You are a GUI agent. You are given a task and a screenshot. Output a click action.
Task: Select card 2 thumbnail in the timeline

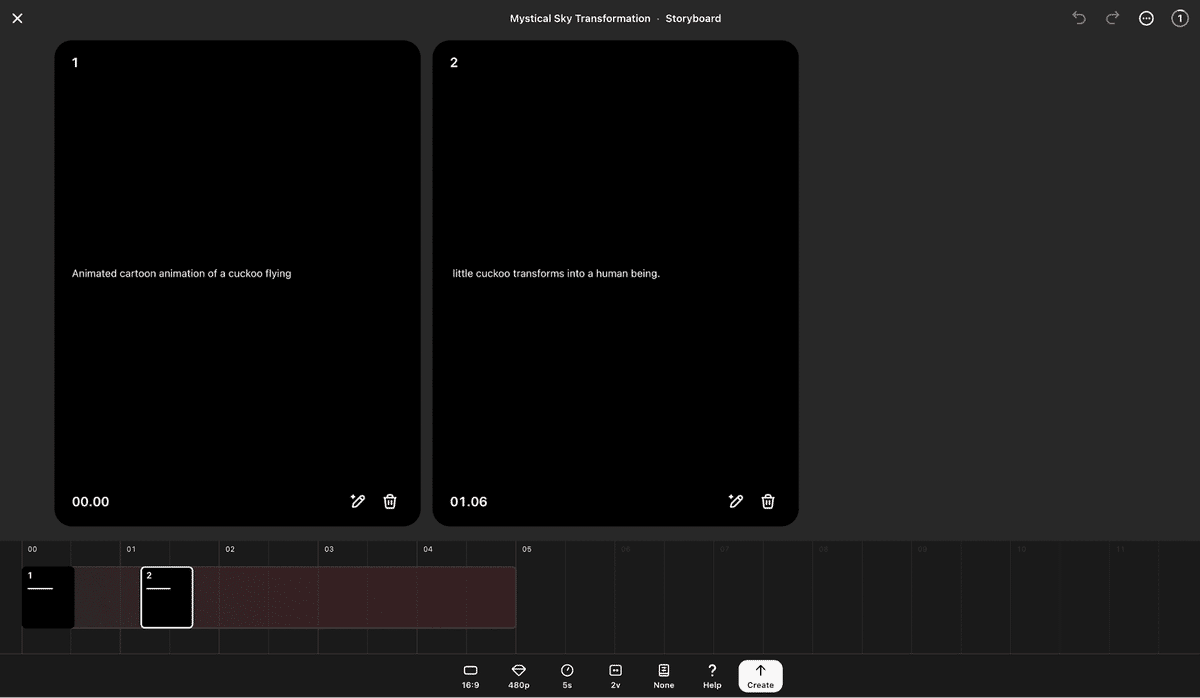click(x=167, y=597)
